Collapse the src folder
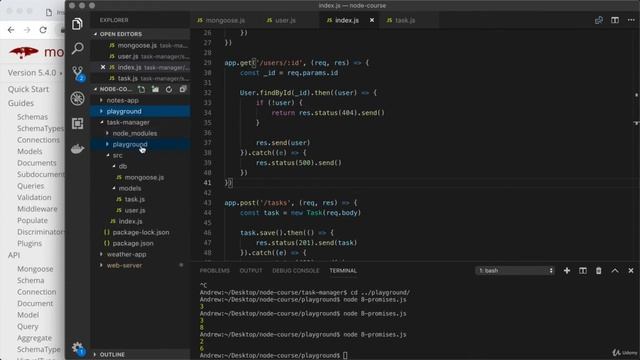 (x=140, y=156)
